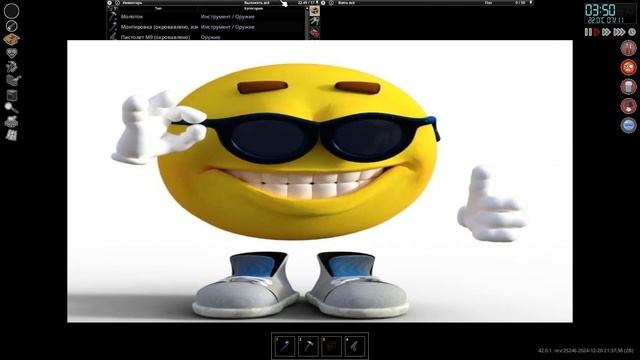Select hotbar slot 2 hammer item
The height and width of the screenshot is (360, 640).
coord(308,346)
